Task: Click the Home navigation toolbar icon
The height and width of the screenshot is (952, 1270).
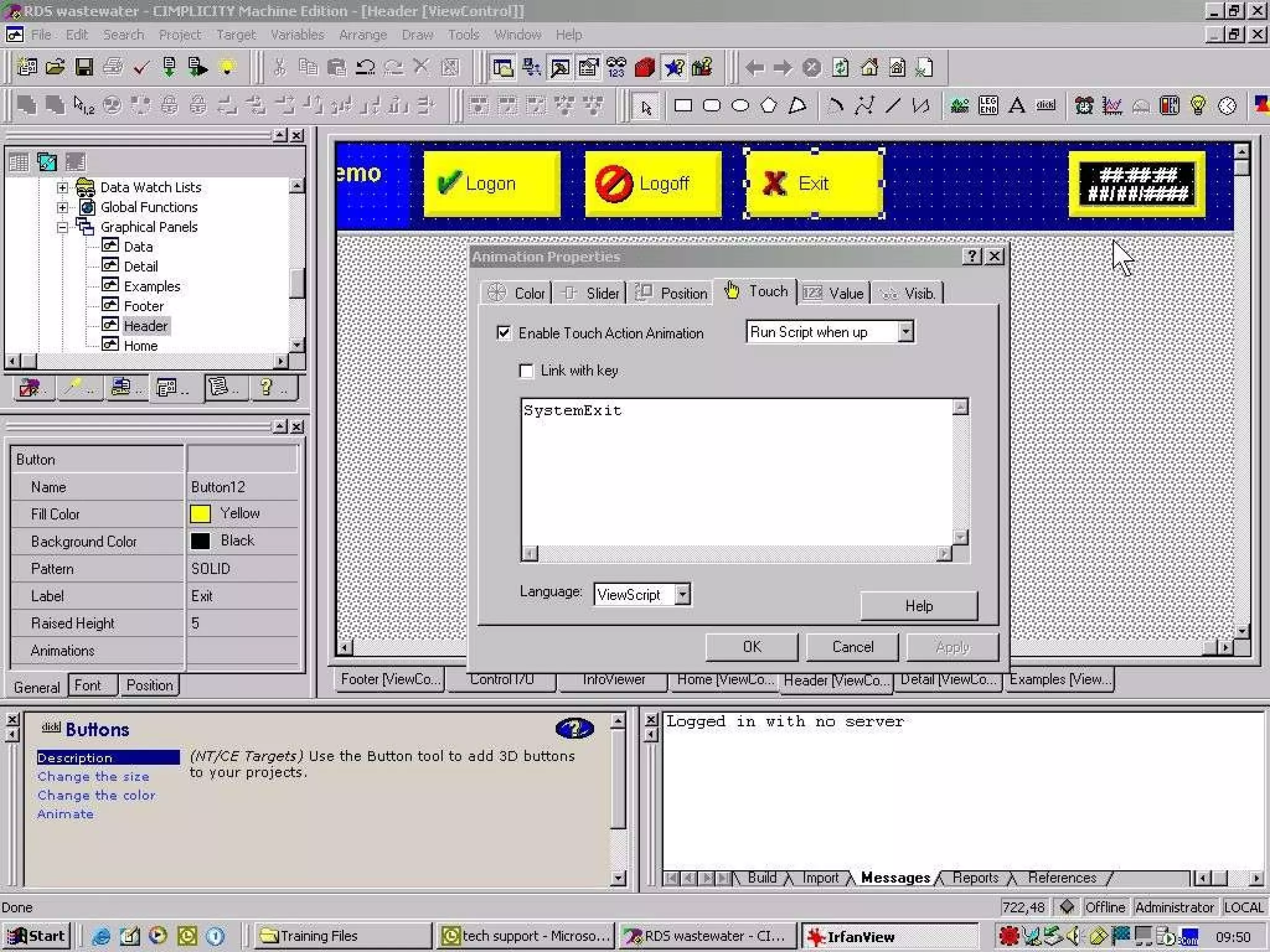Action: (x=869, y=67)
